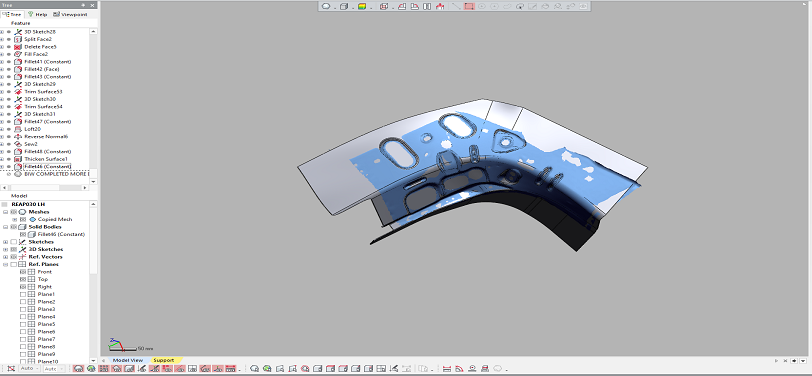Image resolution: width=812 pixels, height=376 pixels.
Task: Click the Thicken Surface1 feature icon
Action: 18,159
